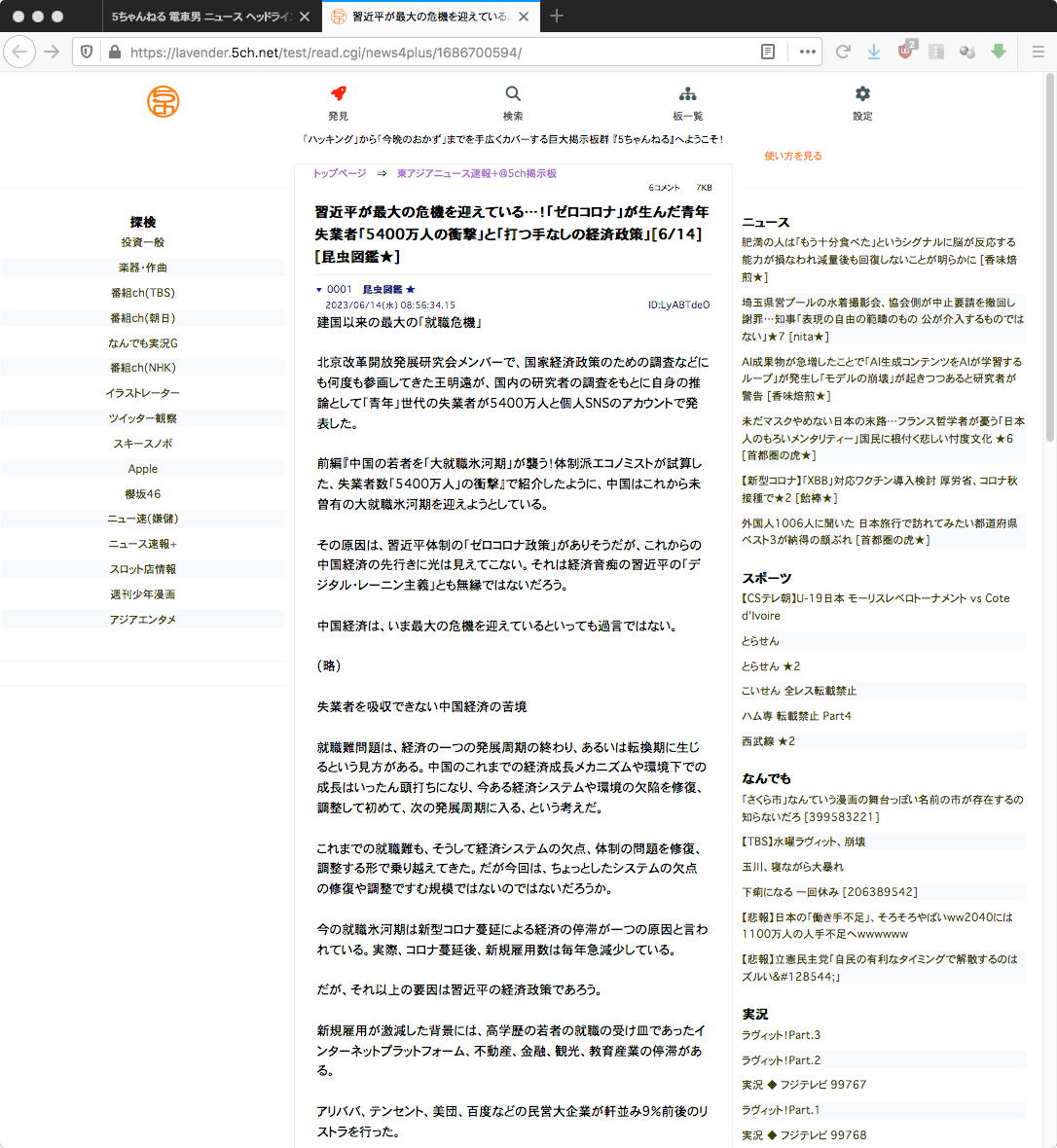Open the browser hamburger menu
Image resolution: width=1057 pixels, height=1148 pixels.
(x=1038, y=52)
